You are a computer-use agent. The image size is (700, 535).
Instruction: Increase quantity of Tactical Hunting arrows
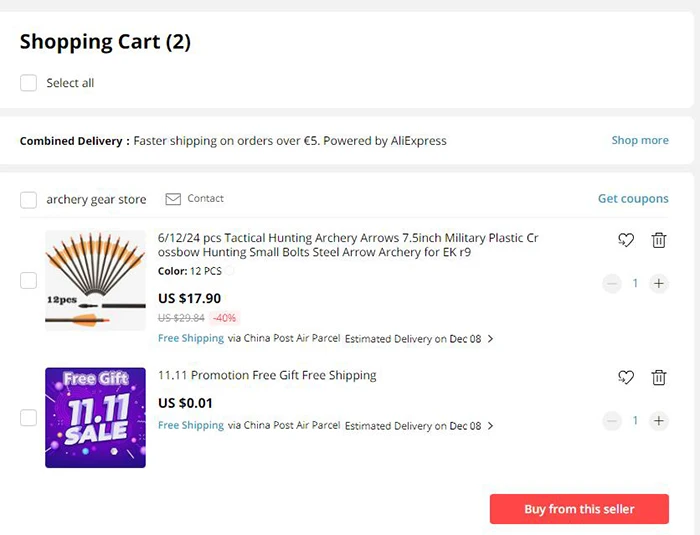tap(658, 283)
